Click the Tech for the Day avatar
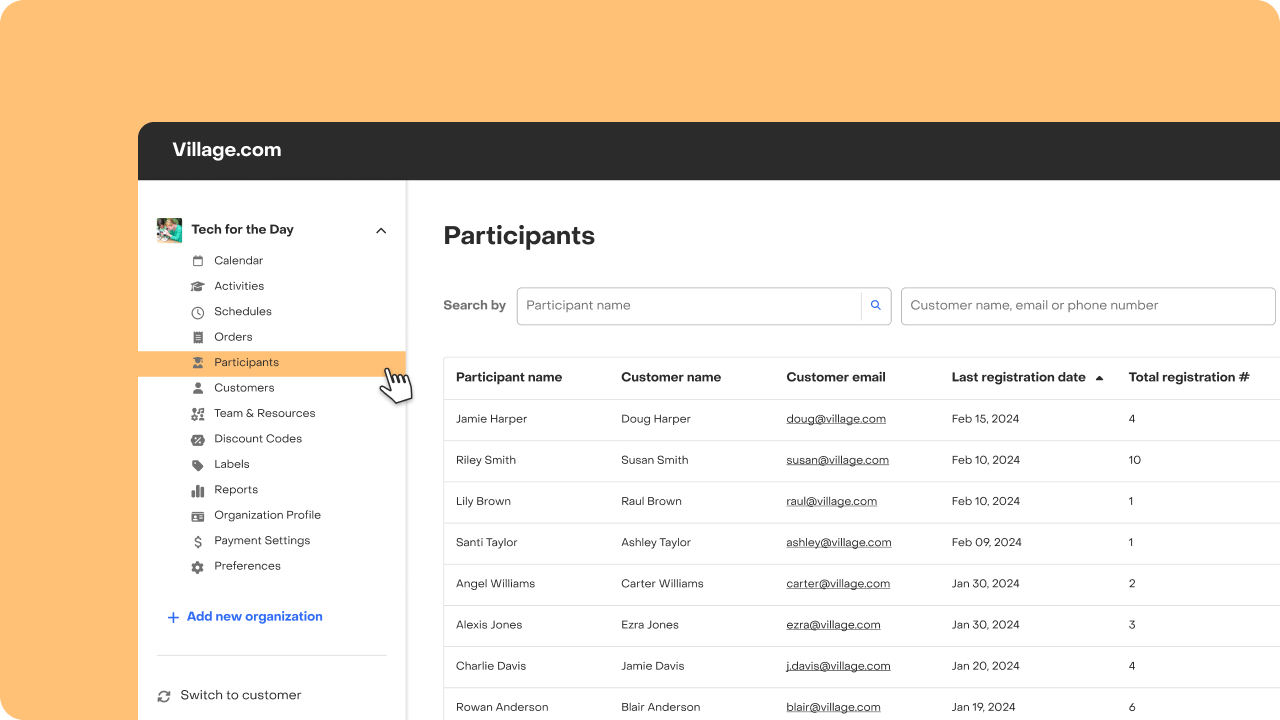1280x720 pixels. pos(169,230)
